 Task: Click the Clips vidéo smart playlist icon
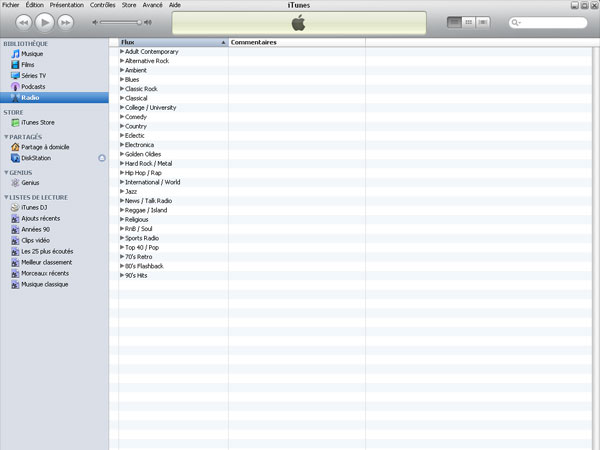15,241
